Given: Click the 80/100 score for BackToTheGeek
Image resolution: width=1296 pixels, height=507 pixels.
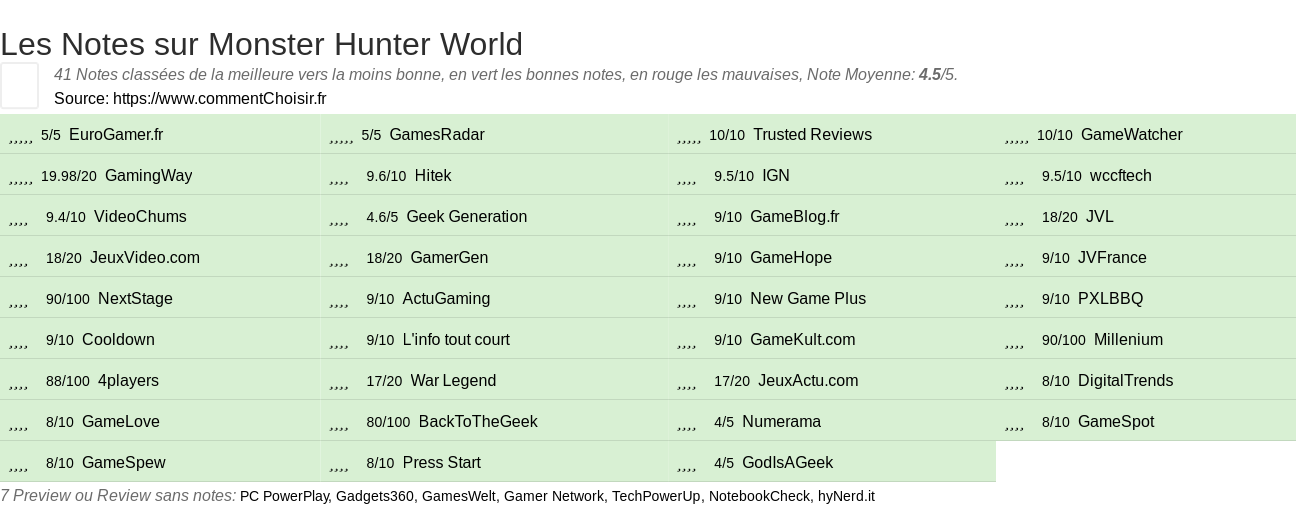Looking at the screenshot, I should click(388, 423).
